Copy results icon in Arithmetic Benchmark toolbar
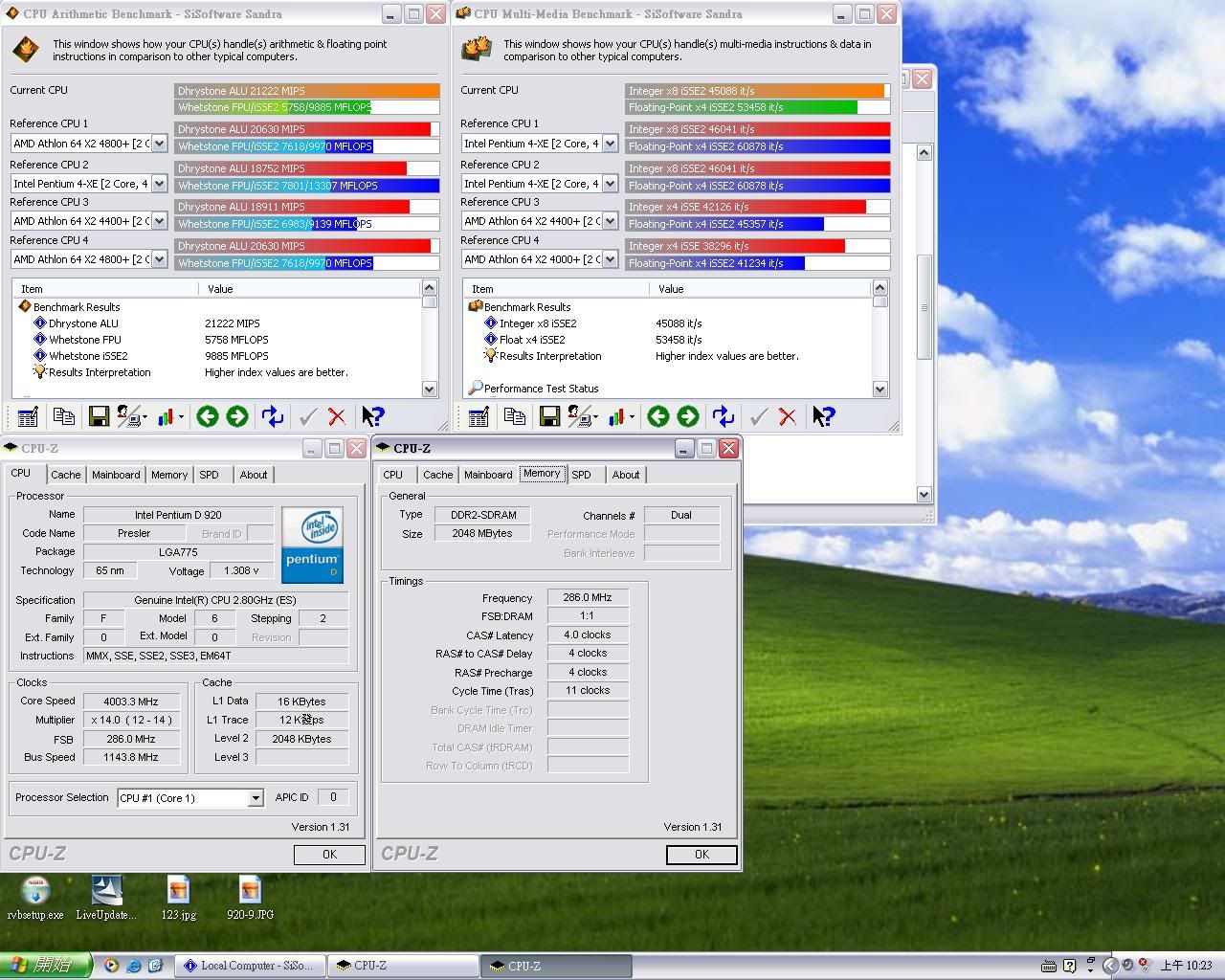The height and width of the screenshot is (980, 1225). coord(64,416)
